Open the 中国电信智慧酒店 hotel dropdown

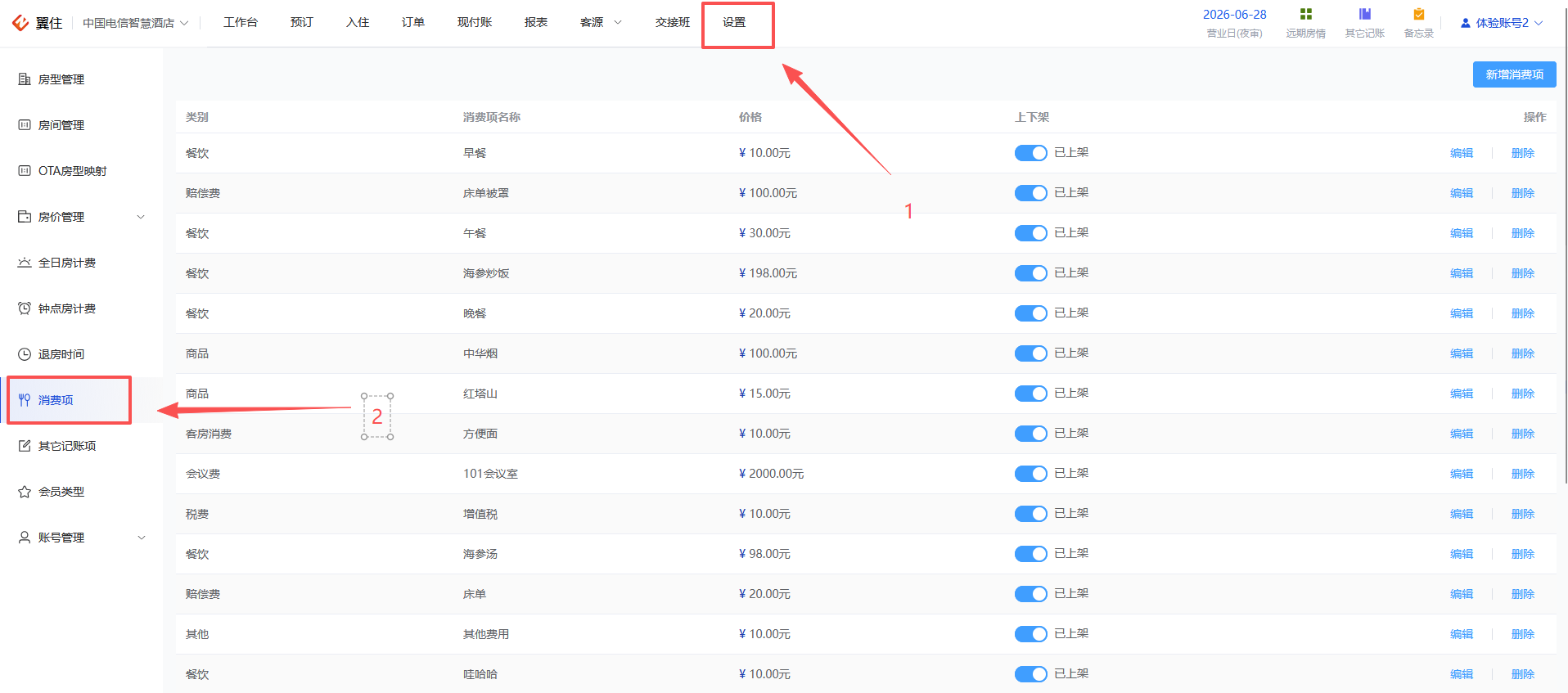(135, 23)
